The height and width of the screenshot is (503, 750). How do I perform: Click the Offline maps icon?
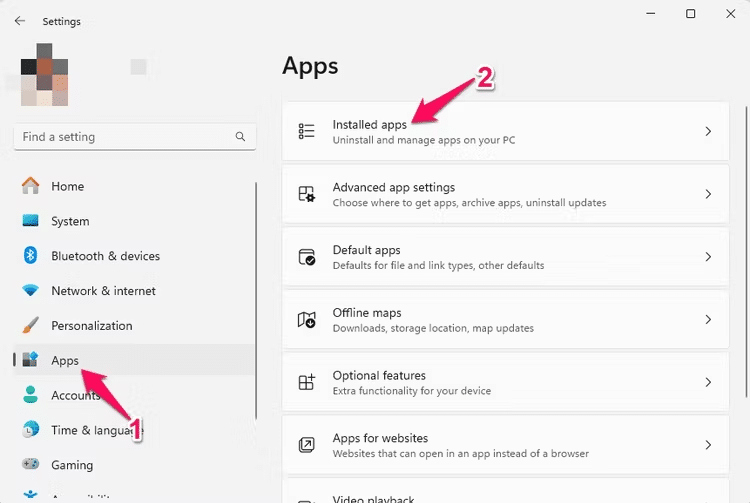point(307,320)
